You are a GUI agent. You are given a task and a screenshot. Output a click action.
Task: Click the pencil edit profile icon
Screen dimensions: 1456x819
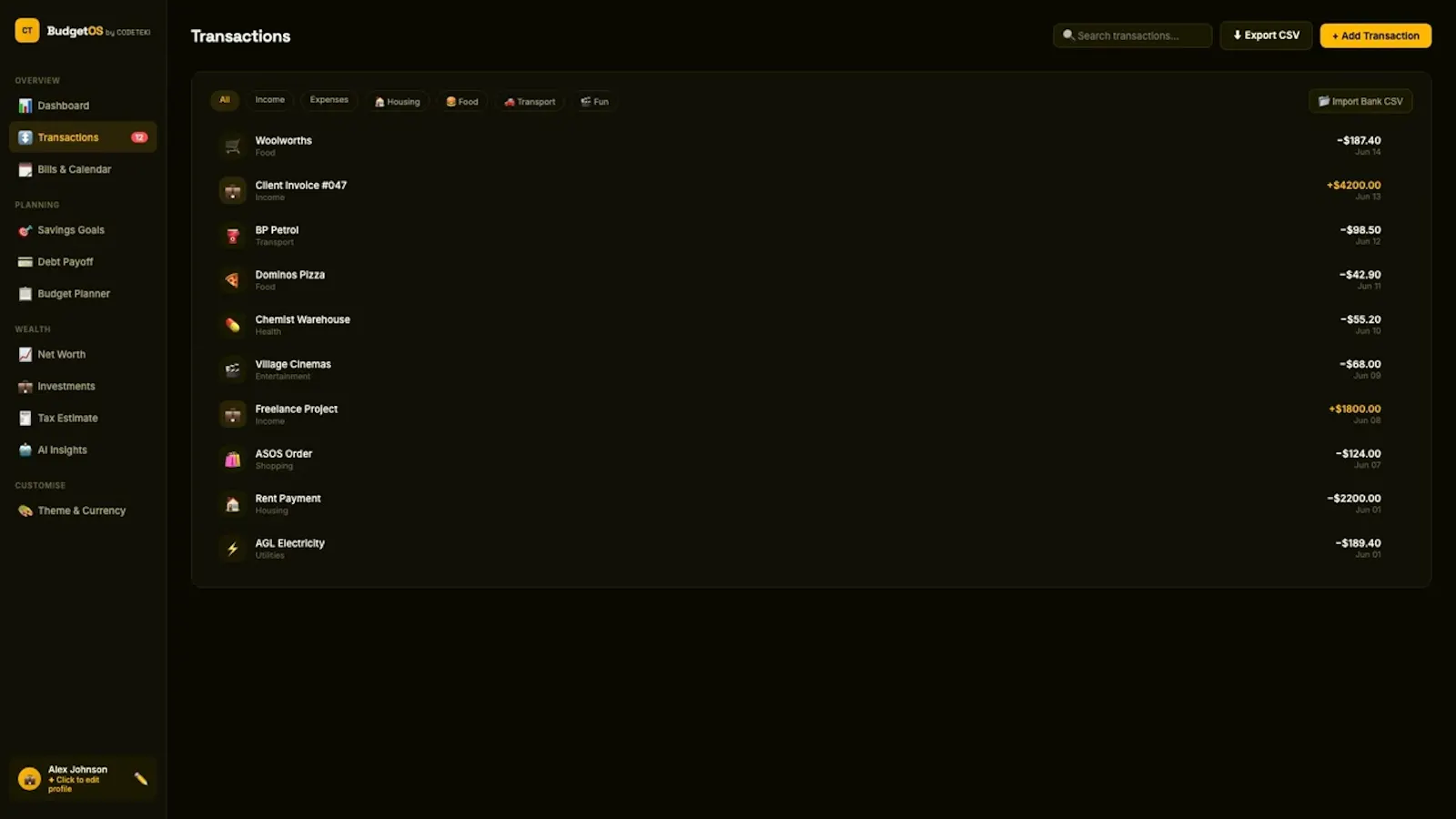(x=141, y=779)
